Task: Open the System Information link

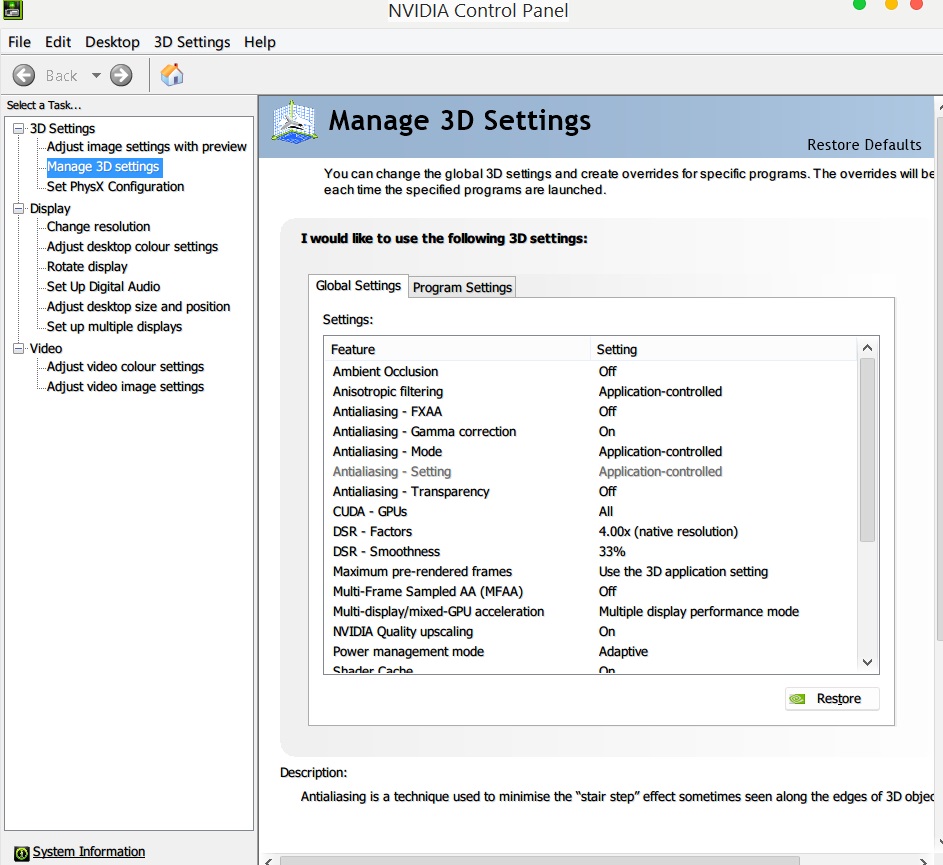Action: coord(88,852)
